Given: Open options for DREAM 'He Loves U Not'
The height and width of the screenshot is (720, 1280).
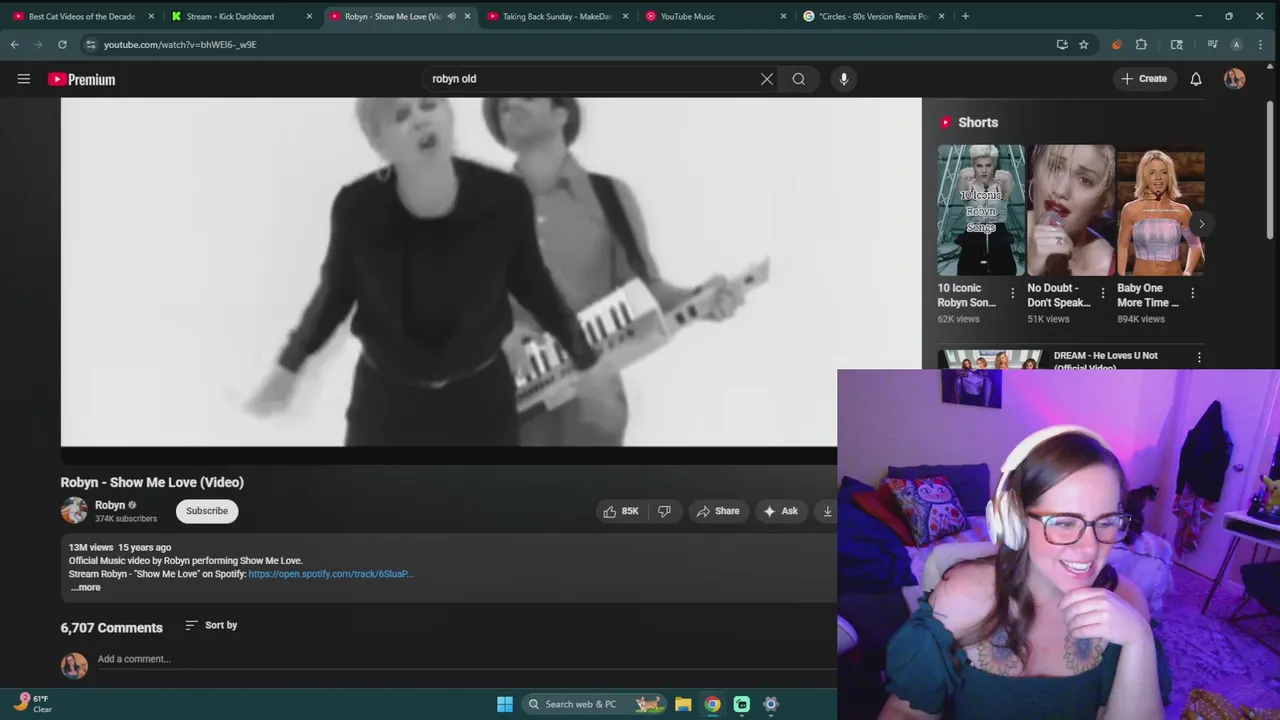Looking at the screenshot, I should [1199, 358].
